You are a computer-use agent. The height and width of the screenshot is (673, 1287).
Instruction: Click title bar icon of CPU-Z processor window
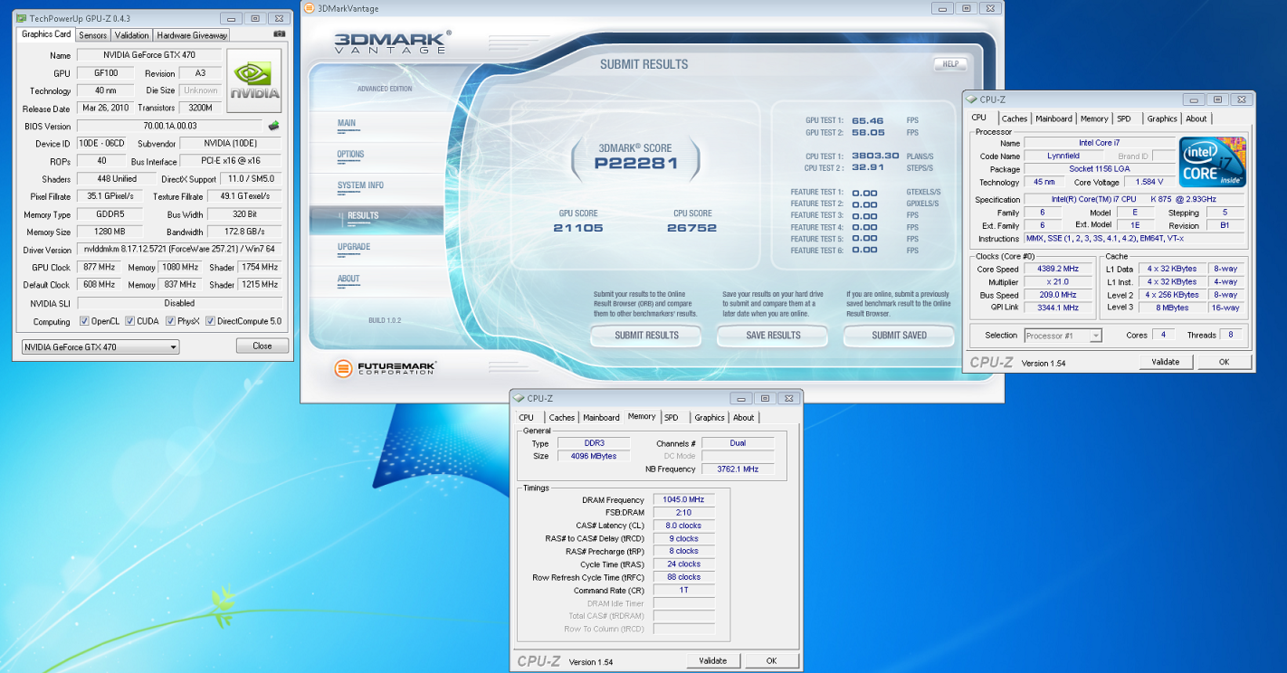point(971,100)
